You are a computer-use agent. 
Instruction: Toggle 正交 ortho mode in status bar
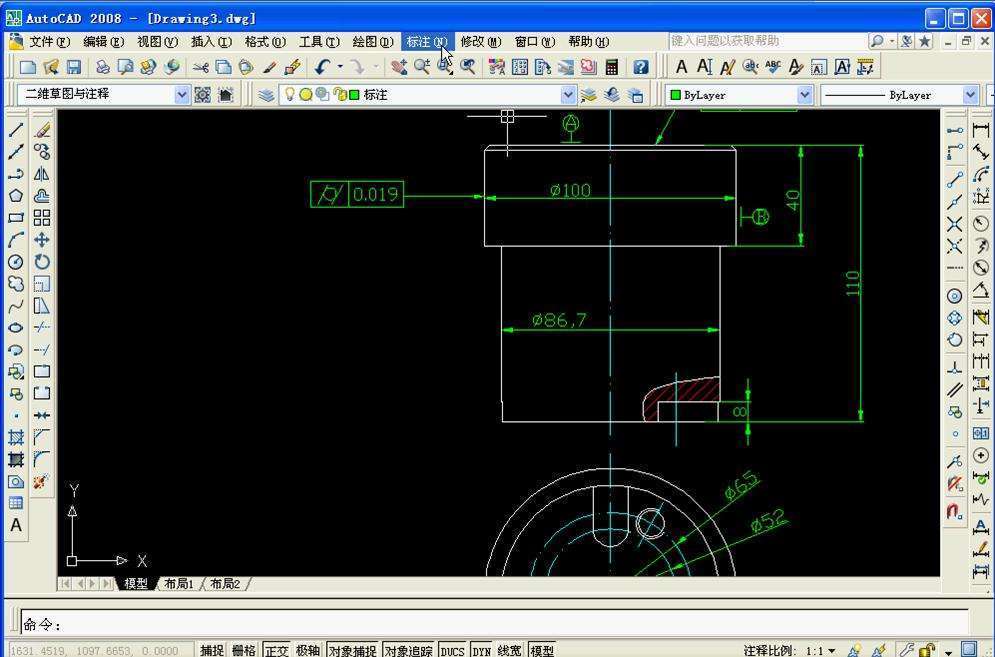(x=276, y=650)
